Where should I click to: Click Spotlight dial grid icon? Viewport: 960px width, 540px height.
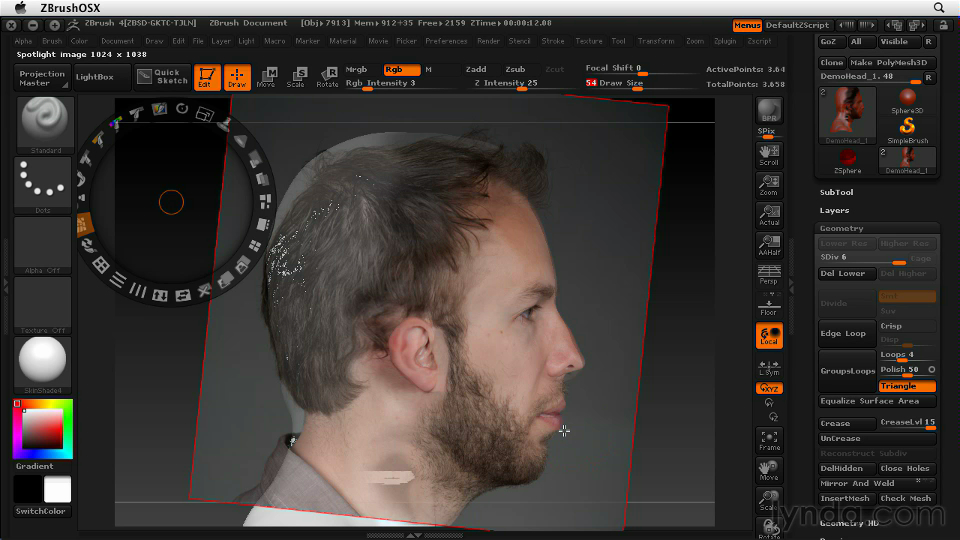100,265
